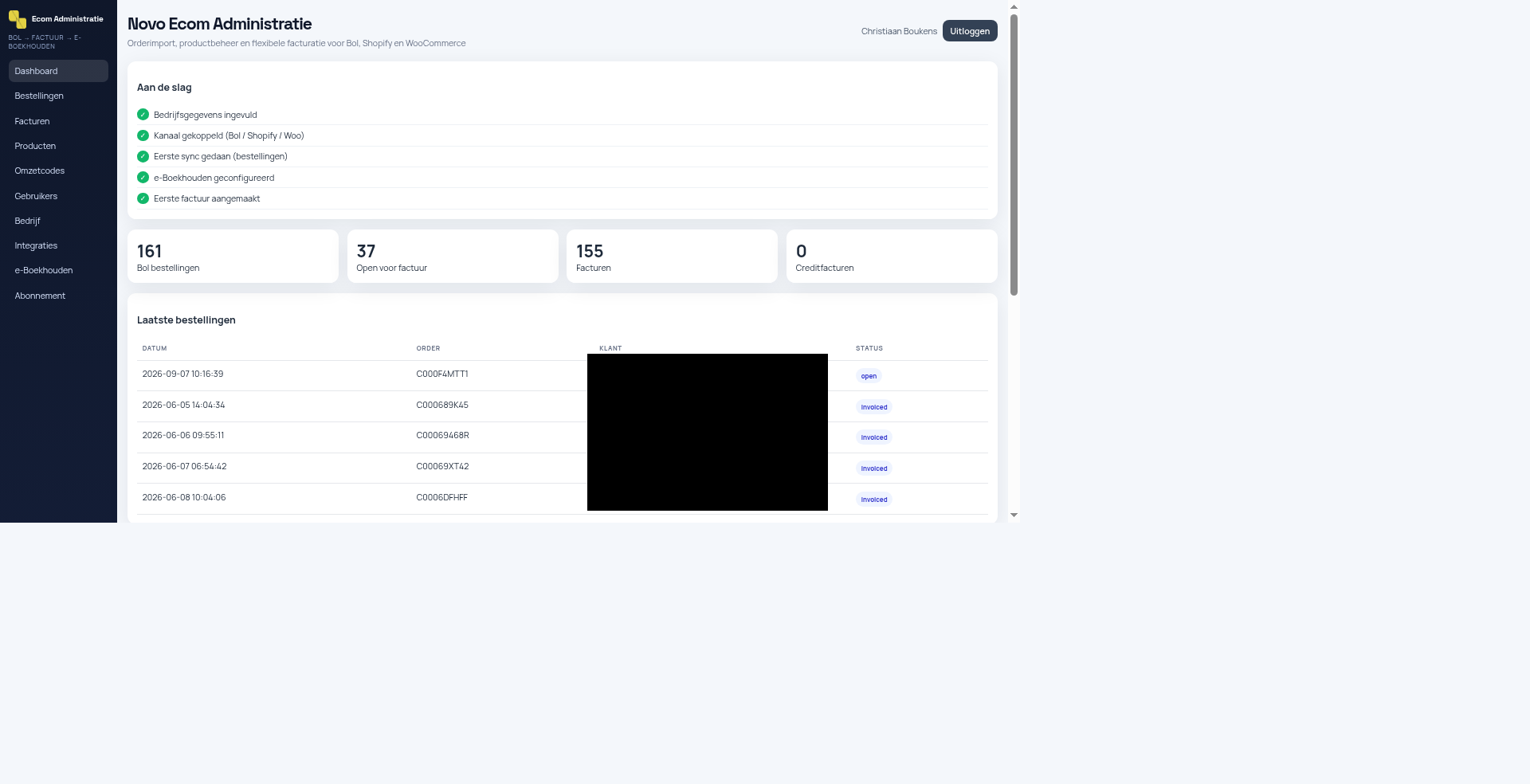Image resolution: width=1530 pixels, height=784 pixels.
Task: Click the KLANT column header
Action: click(x=610, y=348)
